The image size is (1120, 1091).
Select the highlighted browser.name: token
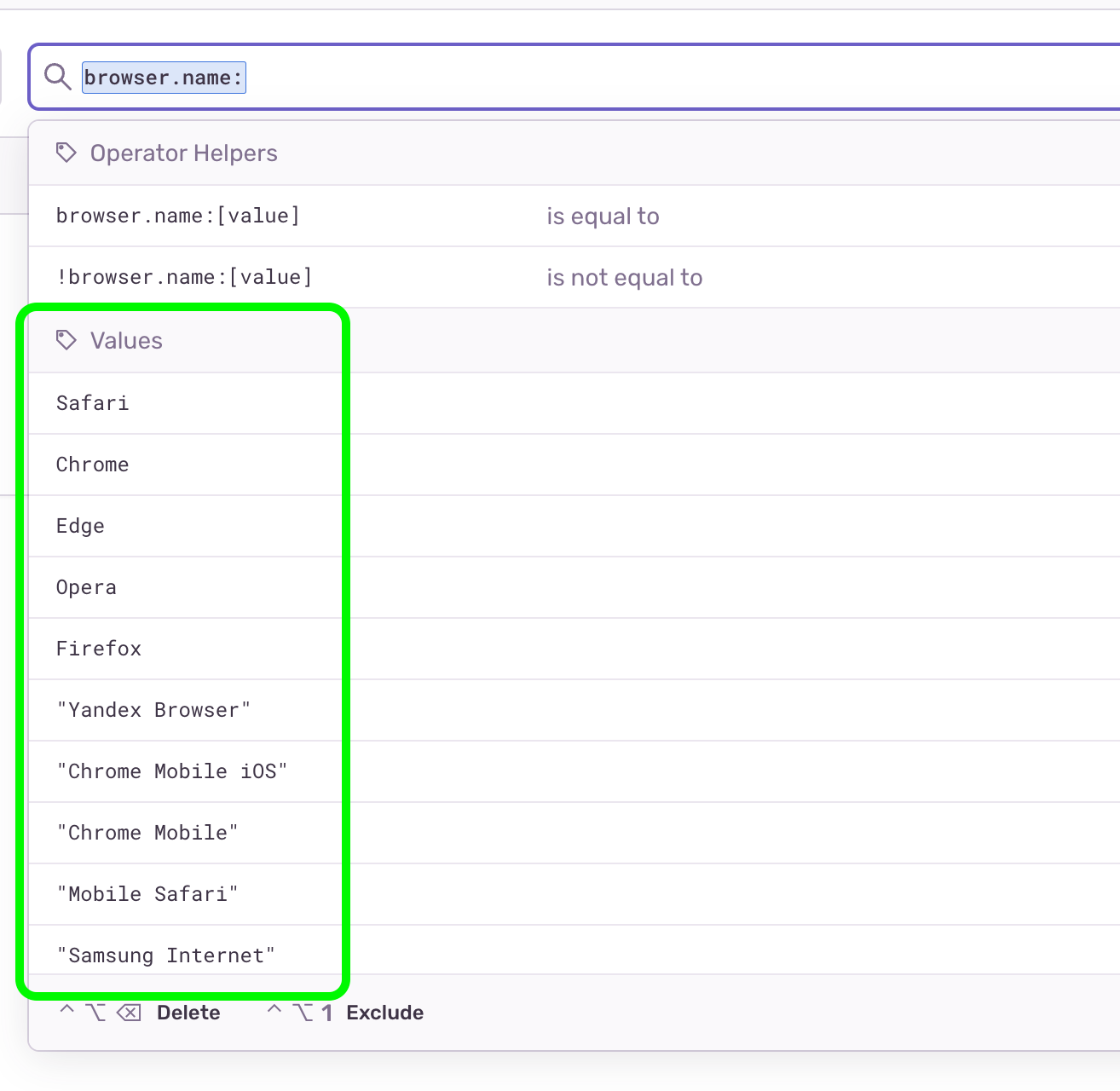coord(164,77)
